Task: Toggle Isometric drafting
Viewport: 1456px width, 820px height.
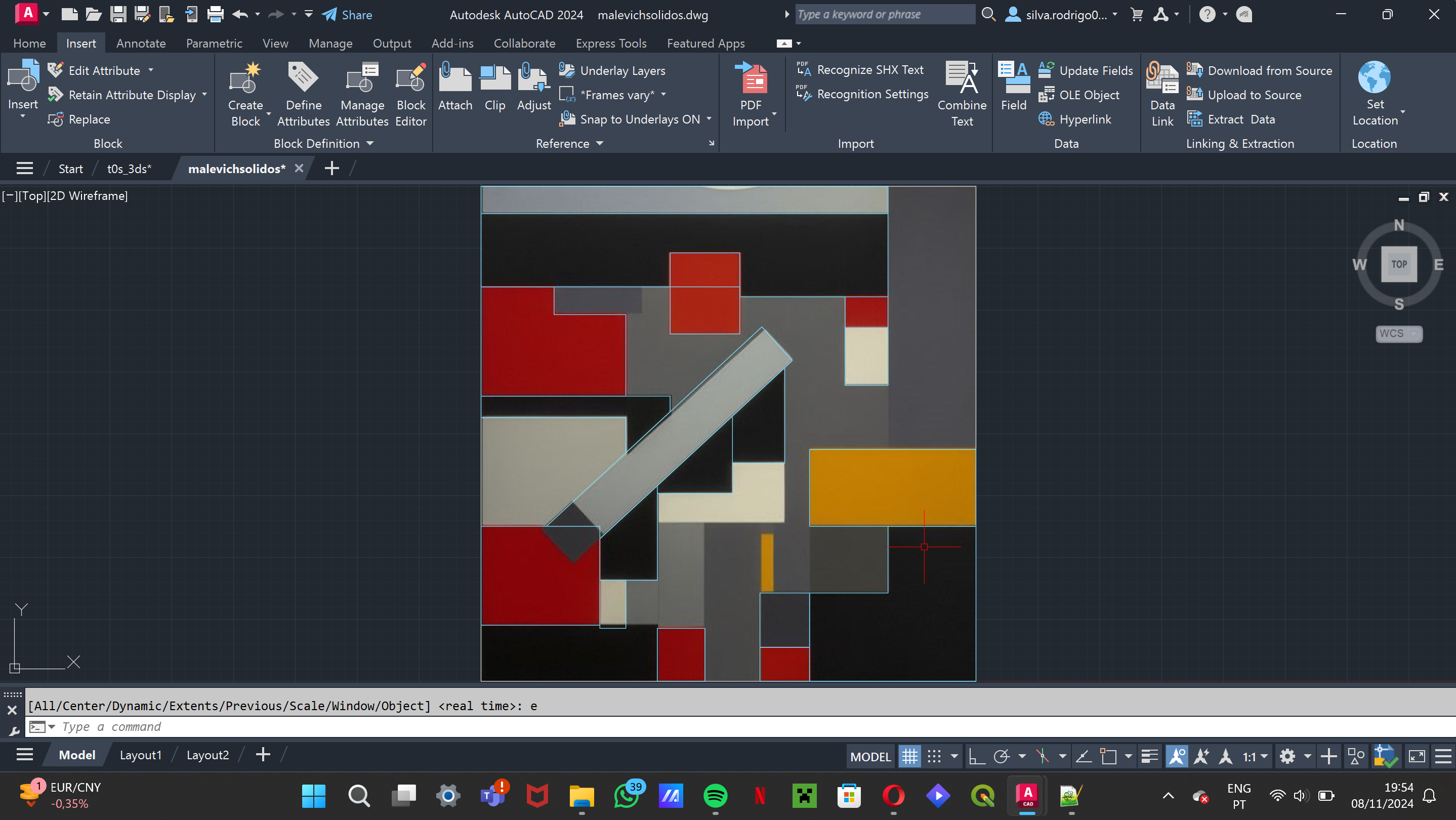Action: 1042,756
